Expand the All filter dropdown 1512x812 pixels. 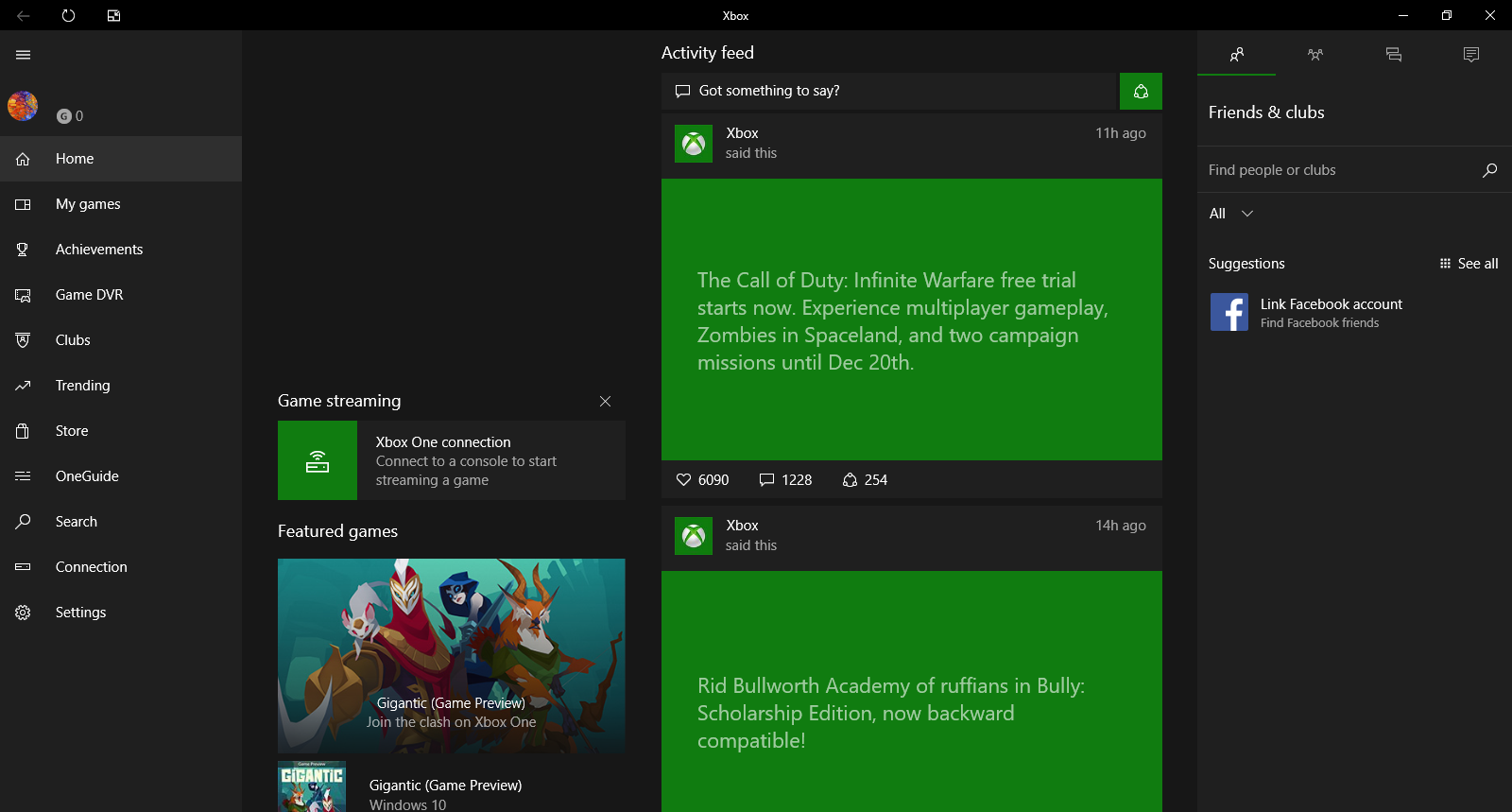1231,214
